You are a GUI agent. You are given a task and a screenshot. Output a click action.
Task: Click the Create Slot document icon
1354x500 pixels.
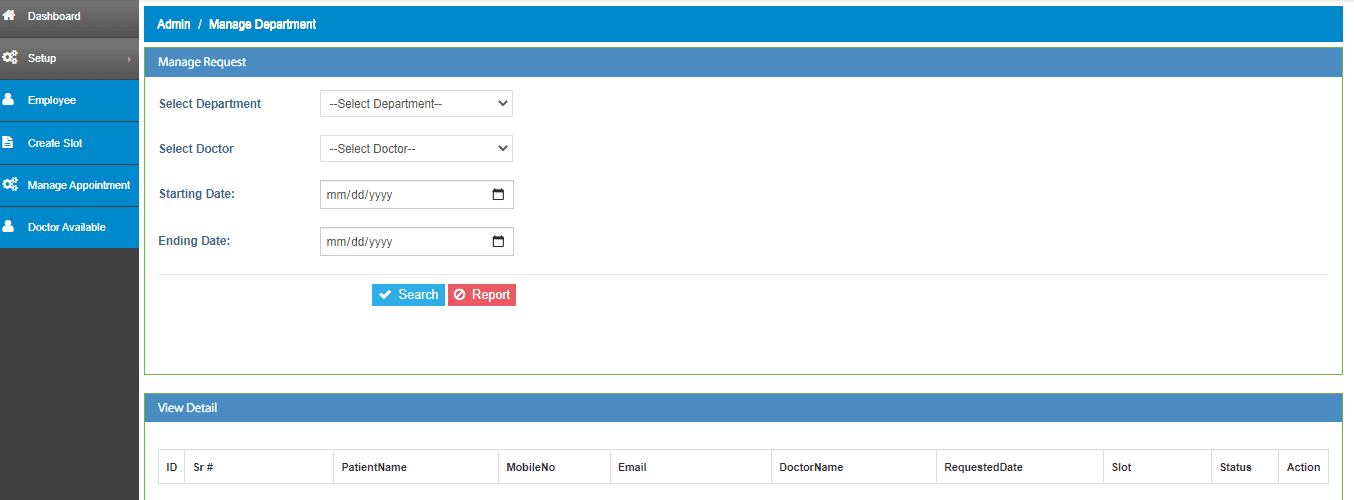[x=8, y=143]
